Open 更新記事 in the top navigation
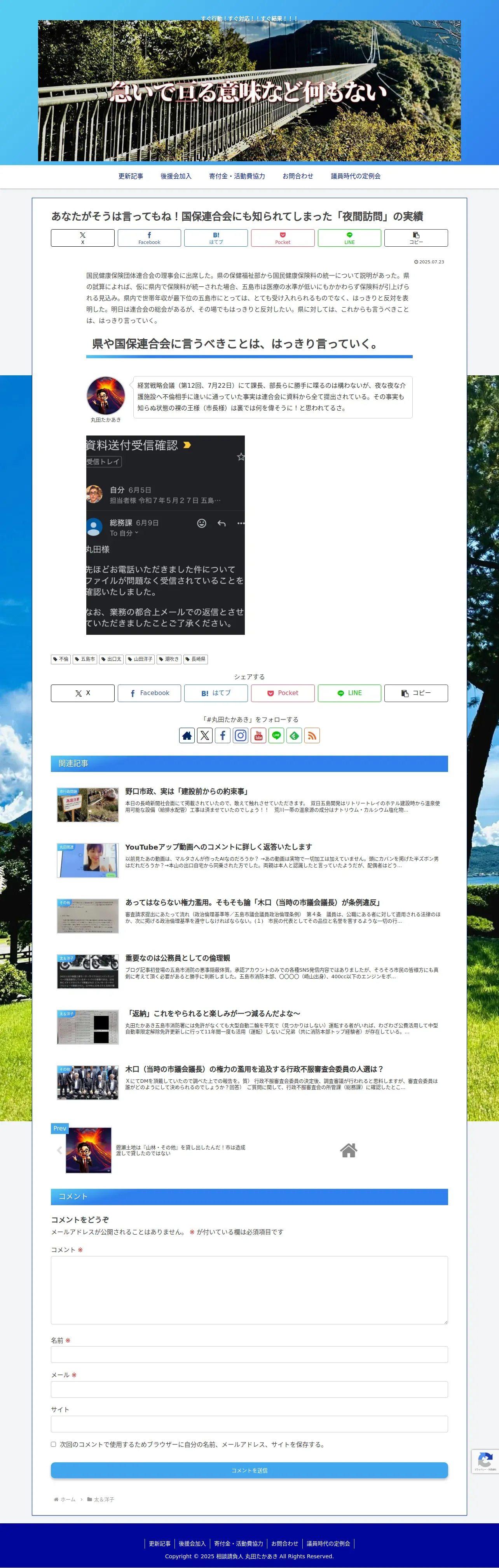The image size is (499, 1568). 131,176
